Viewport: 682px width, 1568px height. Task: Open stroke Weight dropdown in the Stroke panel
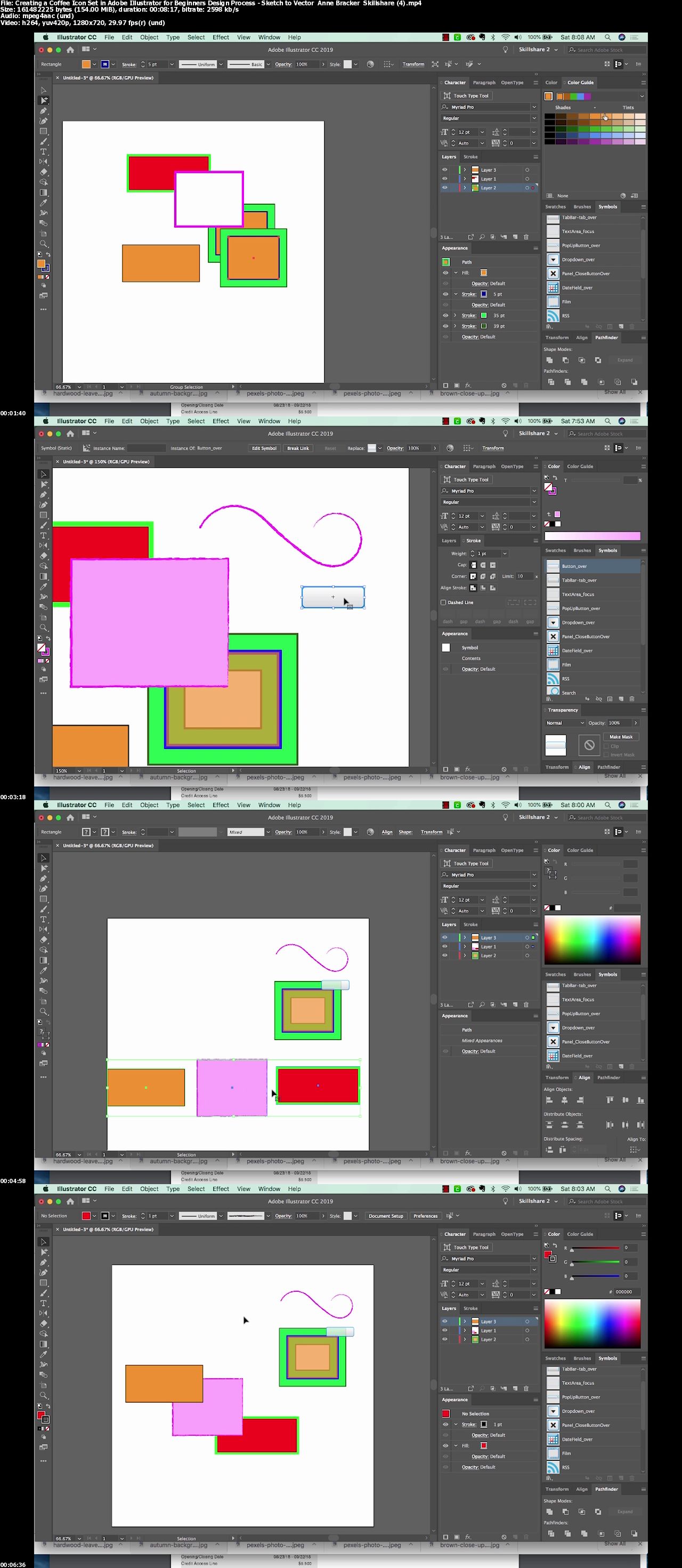pos(505,553)
